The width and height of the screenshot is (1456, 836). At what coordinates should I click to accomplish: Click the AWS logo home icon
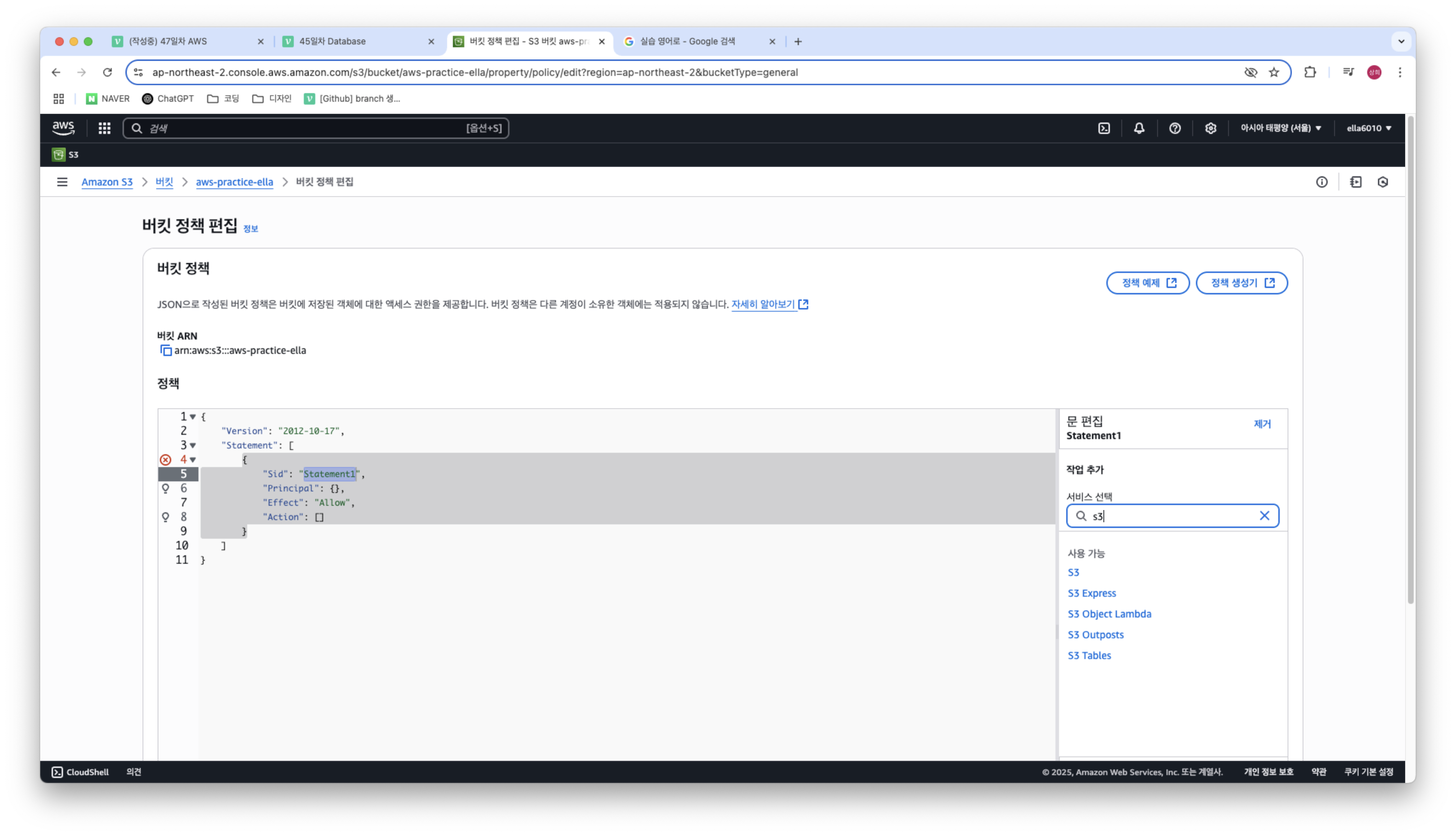[x=63, y=128]
